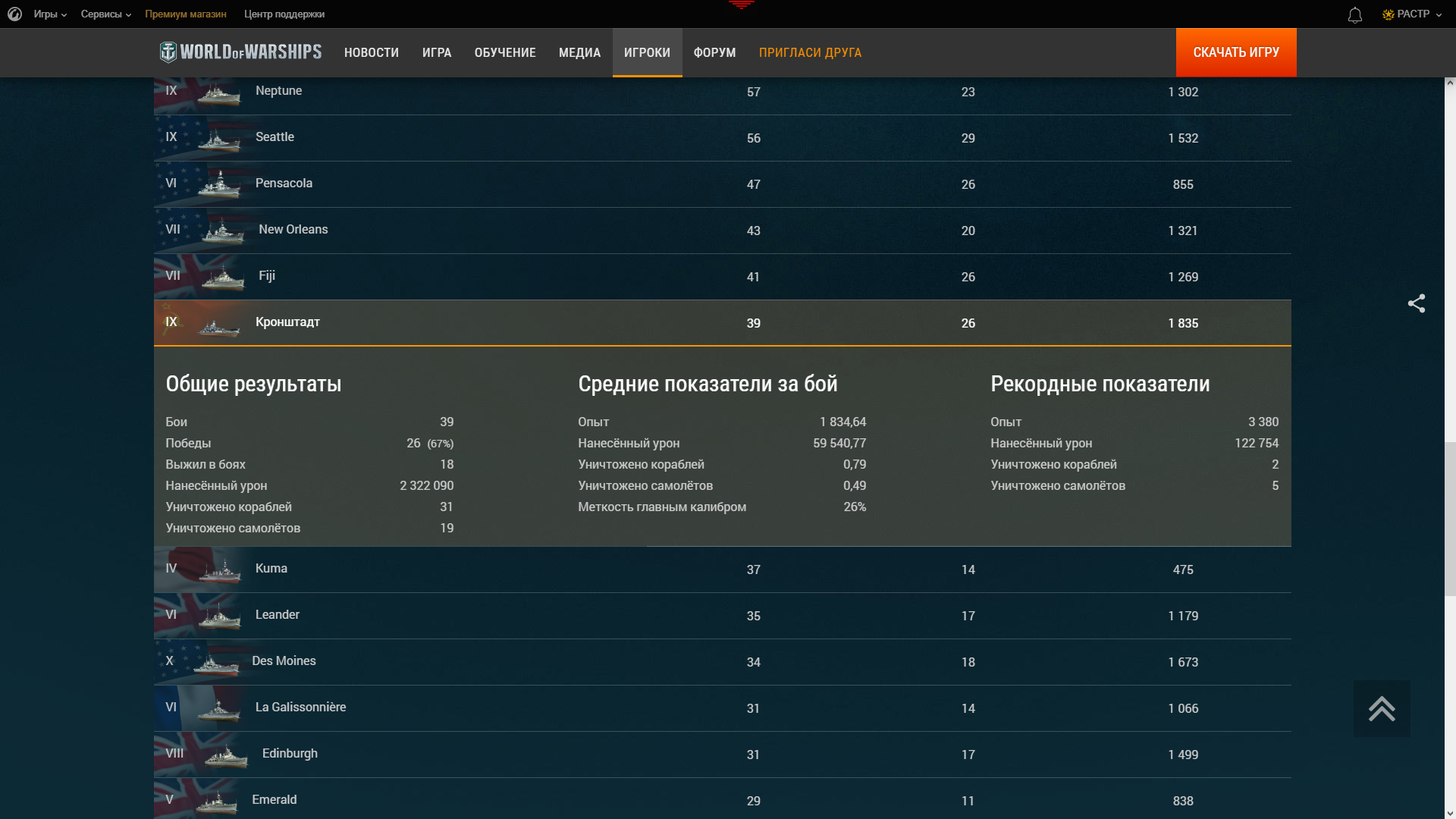Click the share icon

pos(1416,303)
